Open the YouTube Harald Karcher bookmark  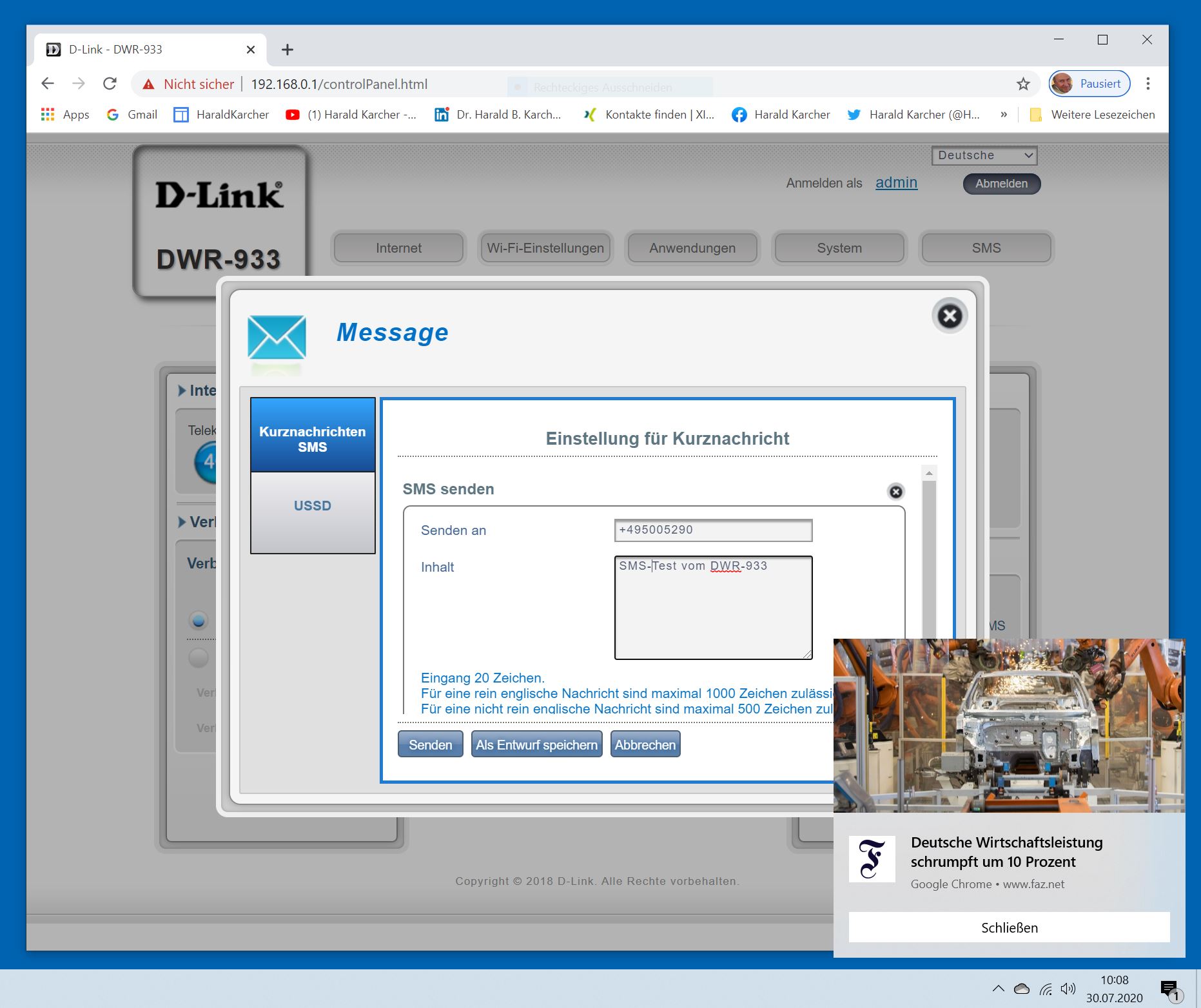351,115
